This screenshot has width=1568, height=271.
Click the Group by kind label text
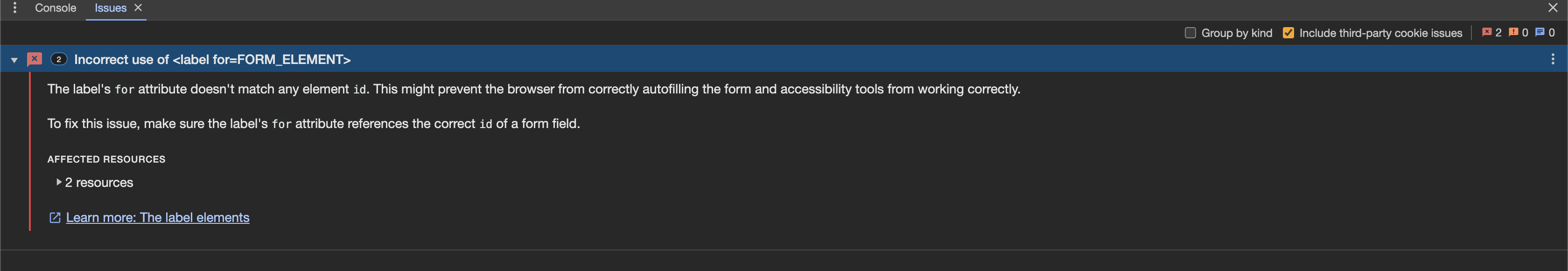pyautogui.click(x=1236, y=33)
